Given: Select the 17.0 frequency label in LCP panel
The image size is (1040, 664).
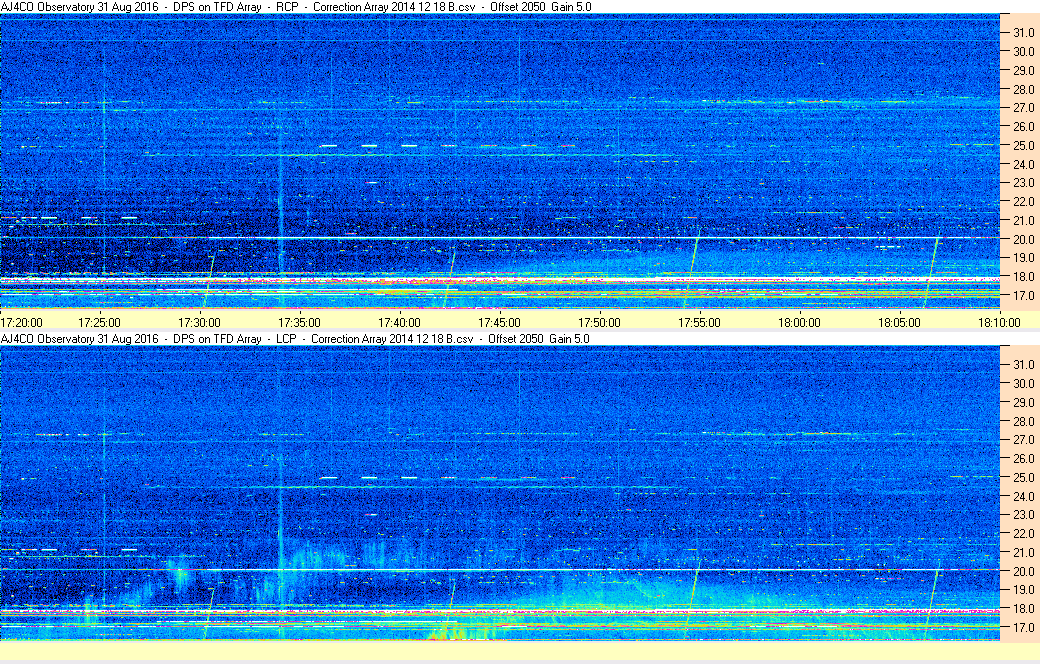Looking at the screenshot, I should pyautogui.click(x=1023, y=627).
